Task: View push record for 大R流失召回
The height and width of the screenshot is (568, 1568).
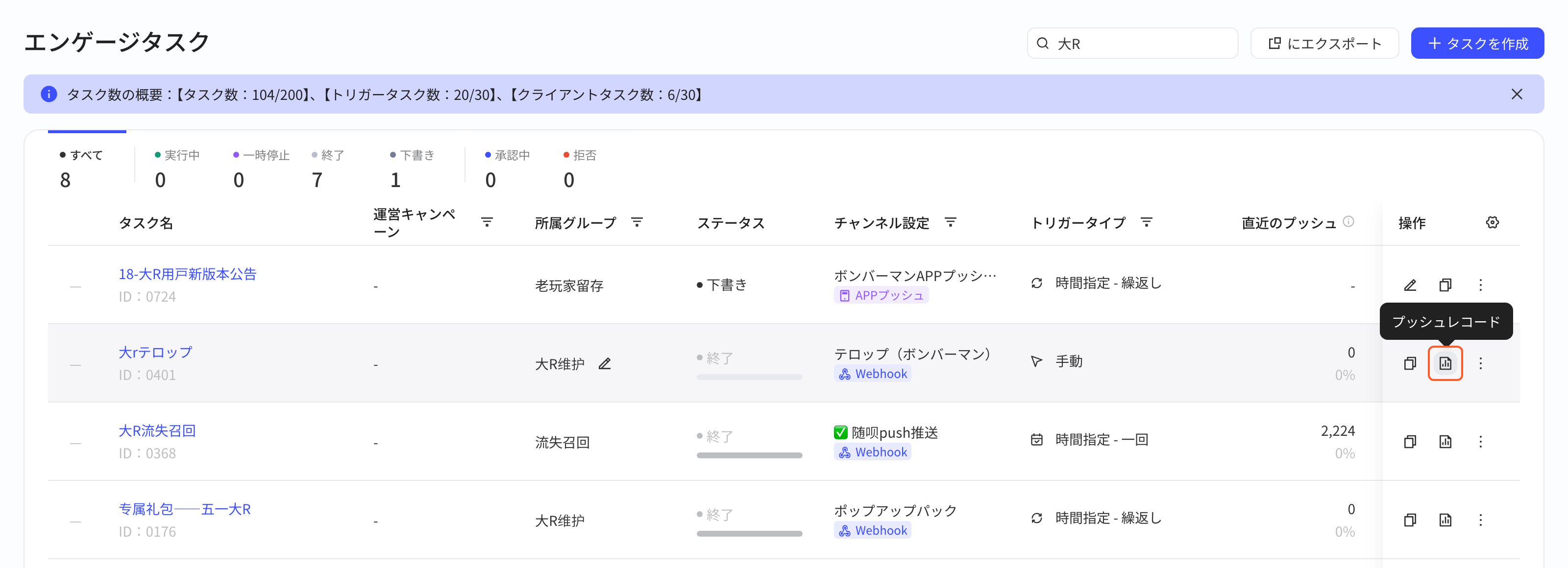Action: (1445, 442)
